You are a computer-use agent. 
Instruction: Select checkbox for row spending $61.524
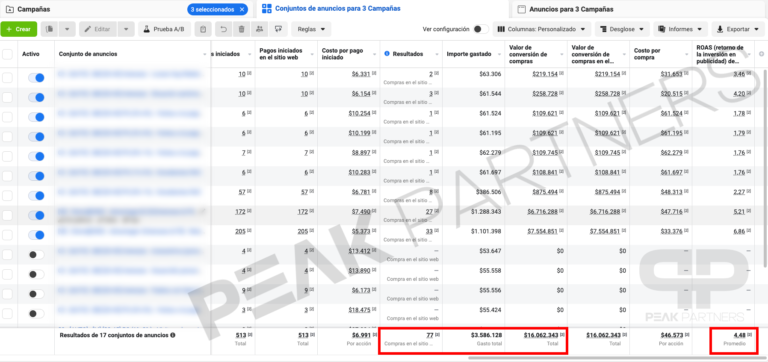pos(7,117)
